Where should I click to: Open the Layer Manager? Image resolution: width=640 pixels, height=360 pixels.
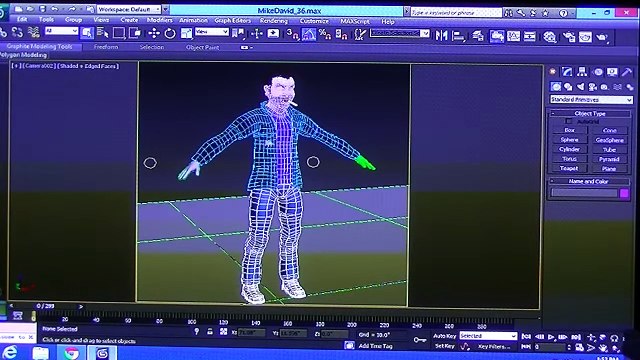coord(478,36)
